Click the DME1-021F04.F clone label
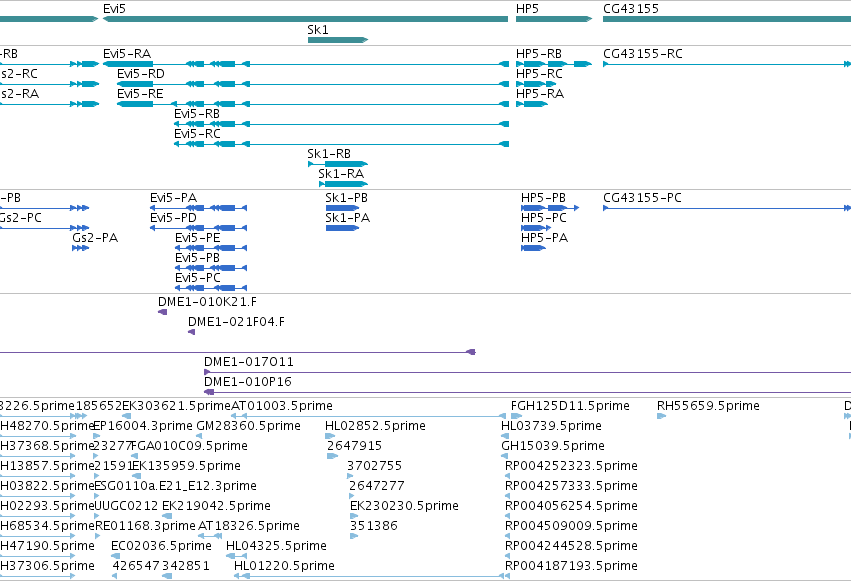The image size is (851, 581). click(236, 322)
